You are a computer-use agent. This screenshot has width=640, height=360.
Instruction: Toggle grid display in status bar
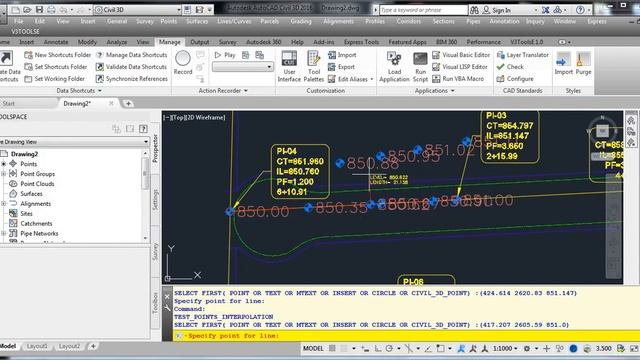click(332, 349)
